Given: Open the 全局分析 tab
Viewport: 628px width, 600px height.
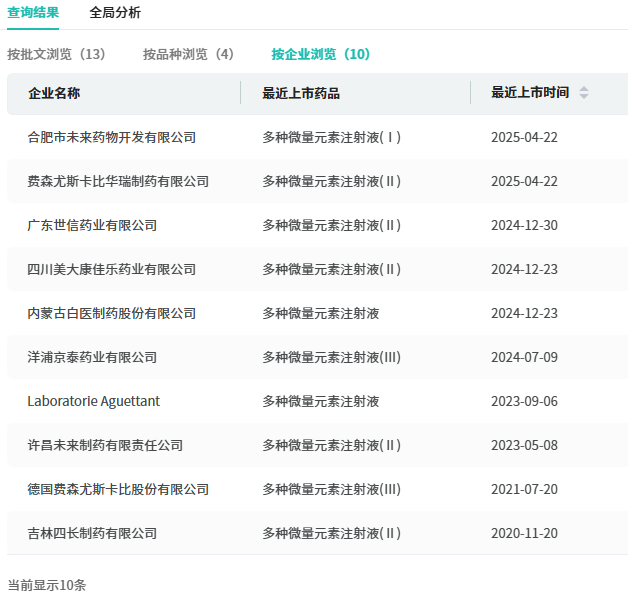Looking at the screenshot, I should (115, 13).
